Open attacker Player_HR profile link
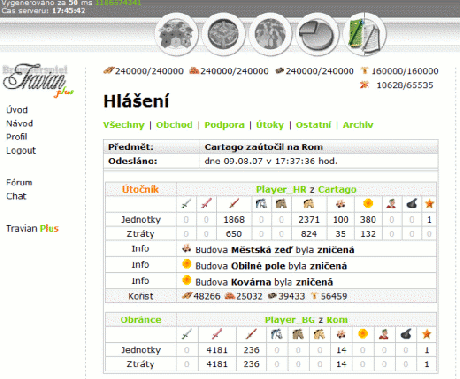 [281, 189]
